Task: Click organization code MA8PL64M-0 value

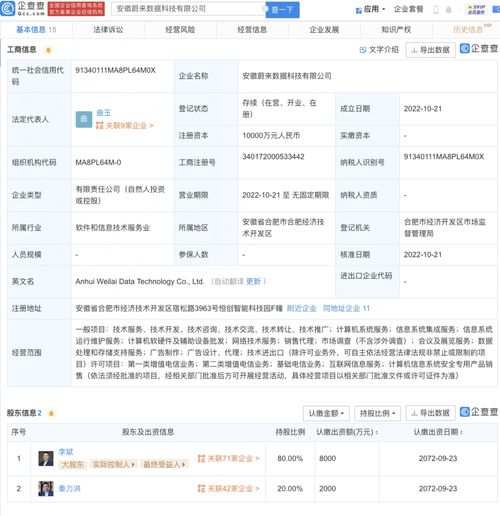Action: point(98,162)
